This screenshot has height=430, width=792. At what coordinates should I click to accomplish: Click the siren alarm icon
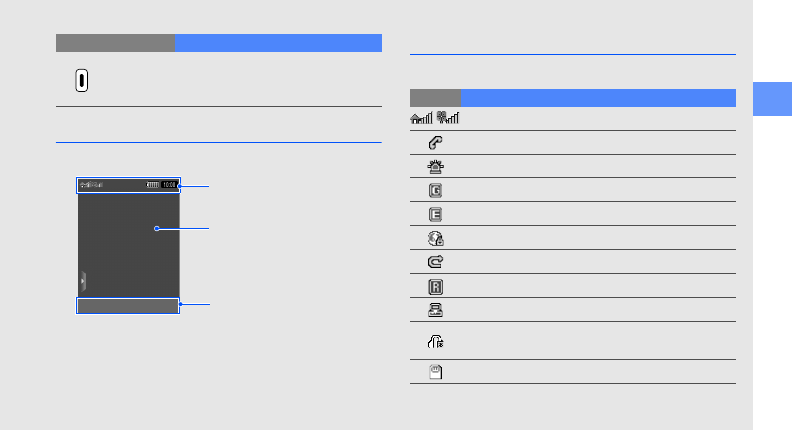pyautogui.click(x=436, y=167)
